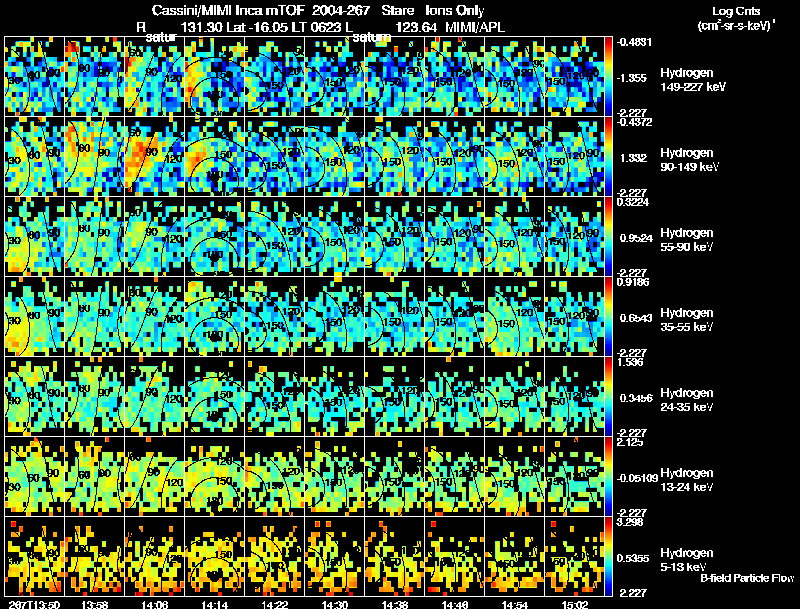Click the 13:58 time label
This screenshot has height=609, width=800.
click(x=94, y=605)
